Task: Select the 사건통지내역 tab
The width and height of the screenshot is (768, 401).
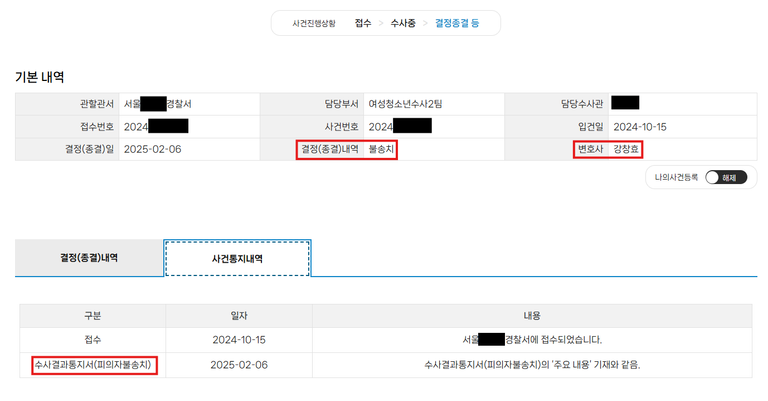Action: (x=237, y=258)
